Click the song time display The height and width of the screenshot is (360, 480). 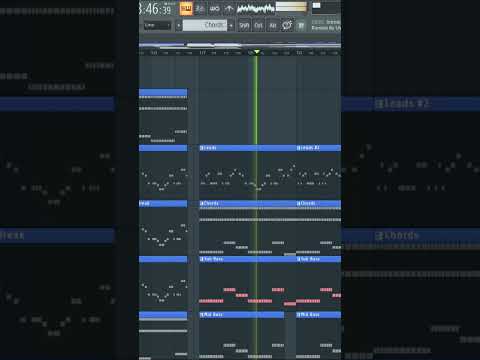pyautogui.click(x=156, y=9)
